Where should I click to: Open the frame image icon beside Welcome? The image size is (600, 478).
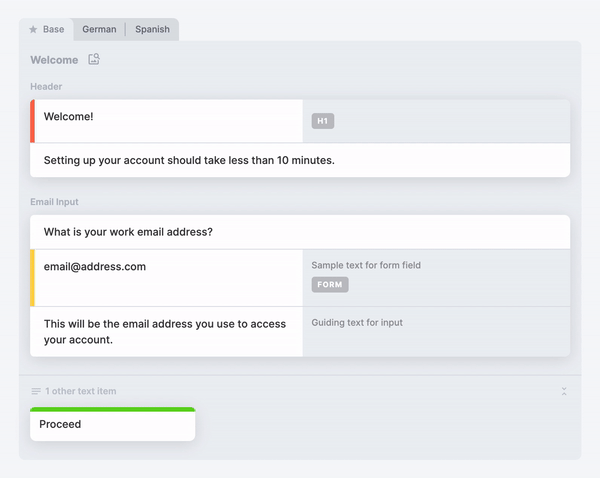click(94, 59)
